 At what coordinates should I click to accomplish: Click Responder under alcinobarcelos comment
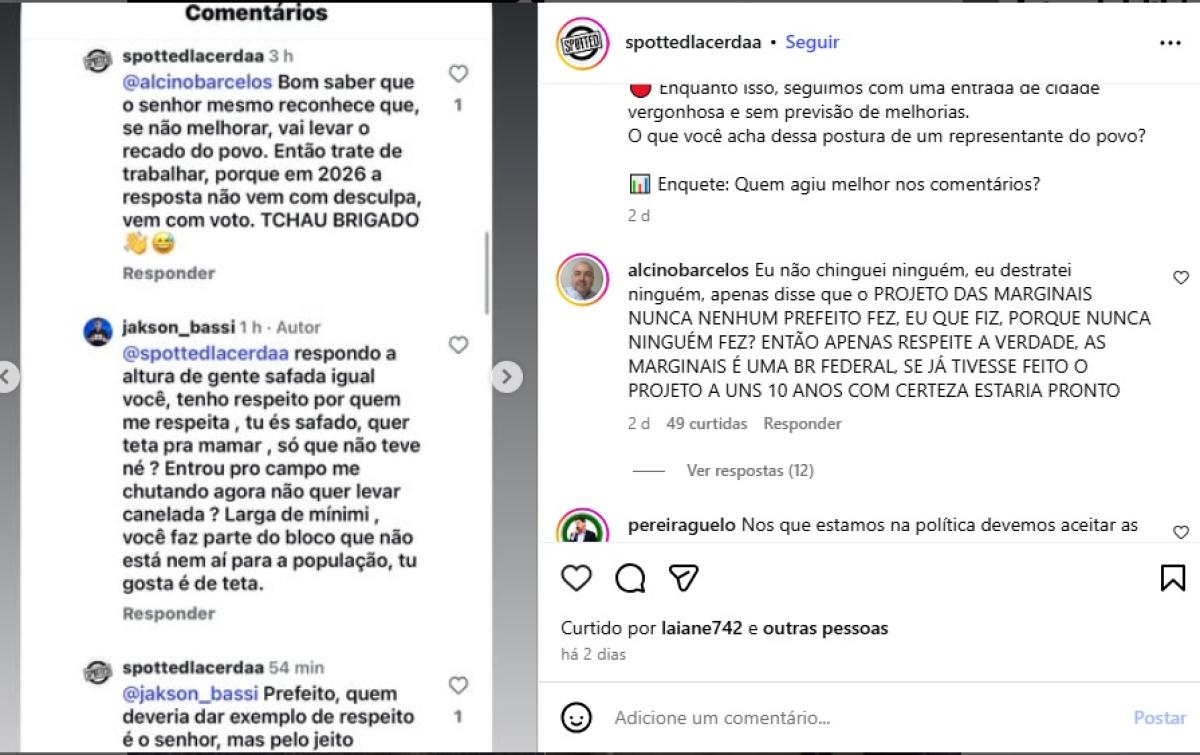(802, 423)
